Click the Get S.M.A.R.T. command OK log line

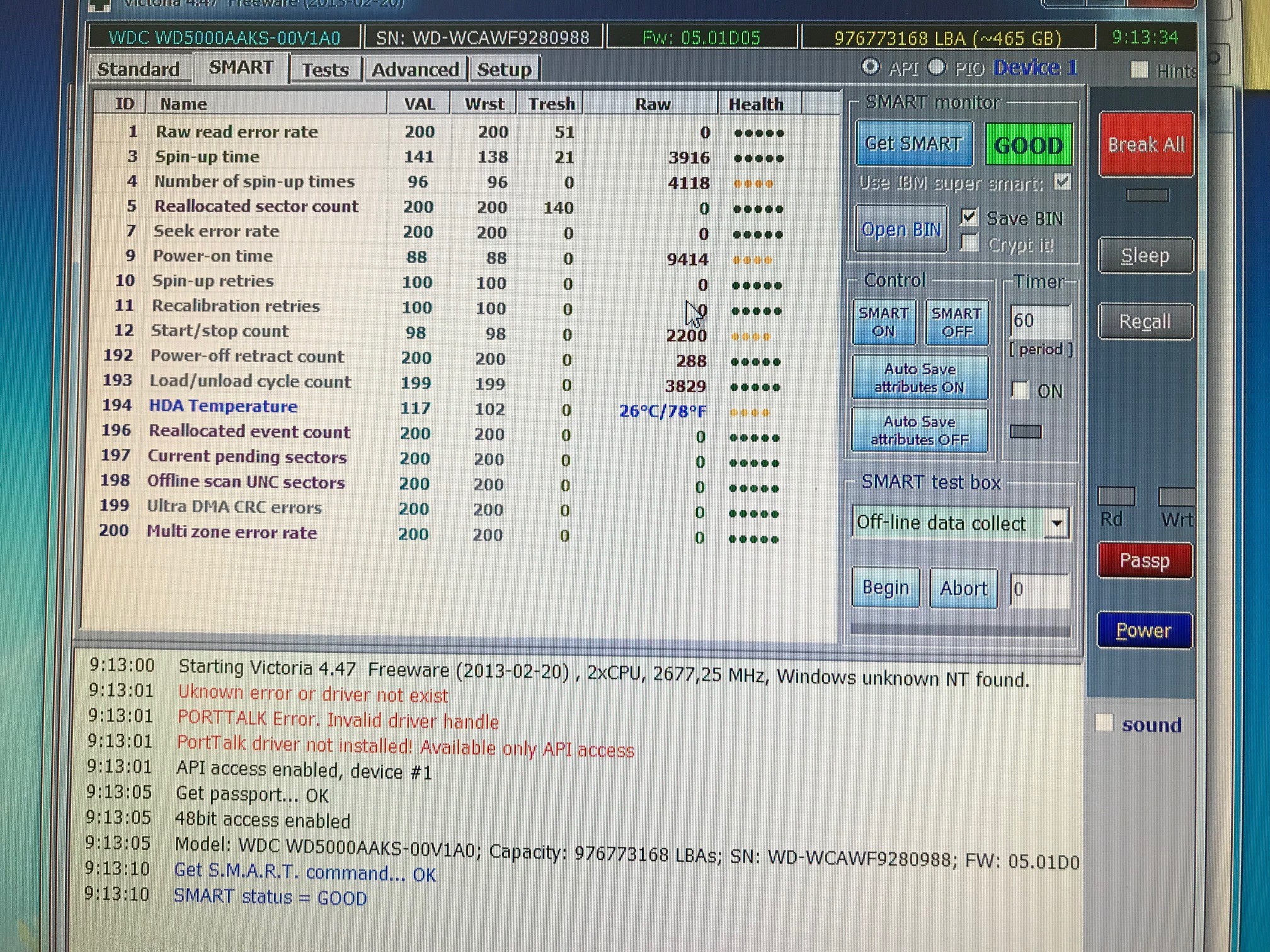coord(305,872)
